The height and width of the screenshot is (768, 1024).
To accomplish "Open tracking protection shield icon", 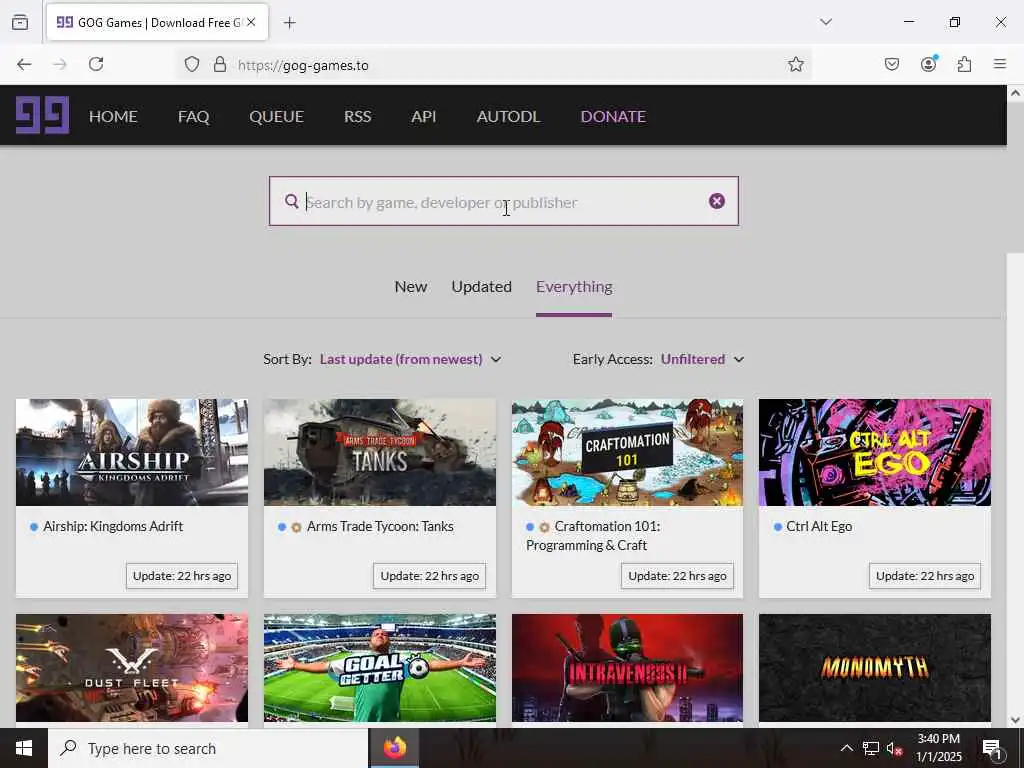I will point(191,65).
